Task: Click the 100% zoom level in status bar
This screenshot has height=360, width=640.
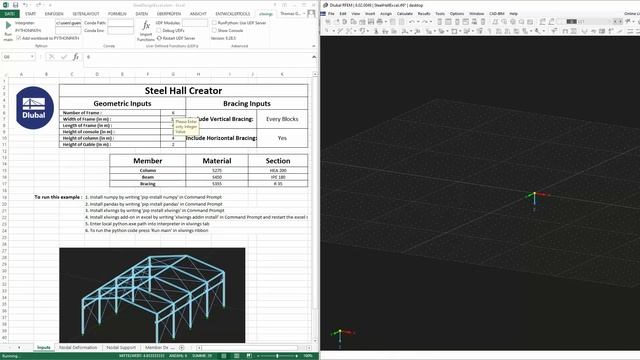Action: pos(308,356)
